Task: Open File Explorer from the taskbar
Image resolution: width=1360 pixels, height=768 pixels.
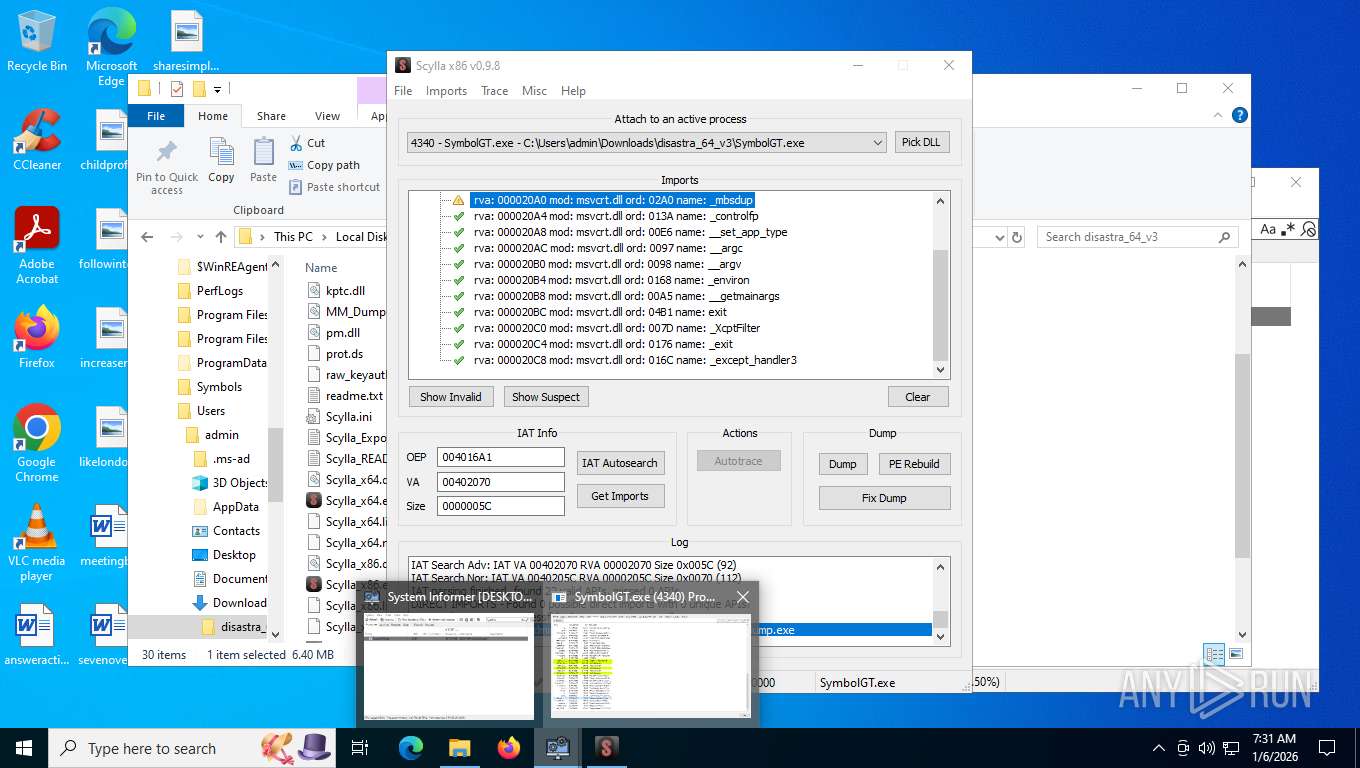Action: 460,748
